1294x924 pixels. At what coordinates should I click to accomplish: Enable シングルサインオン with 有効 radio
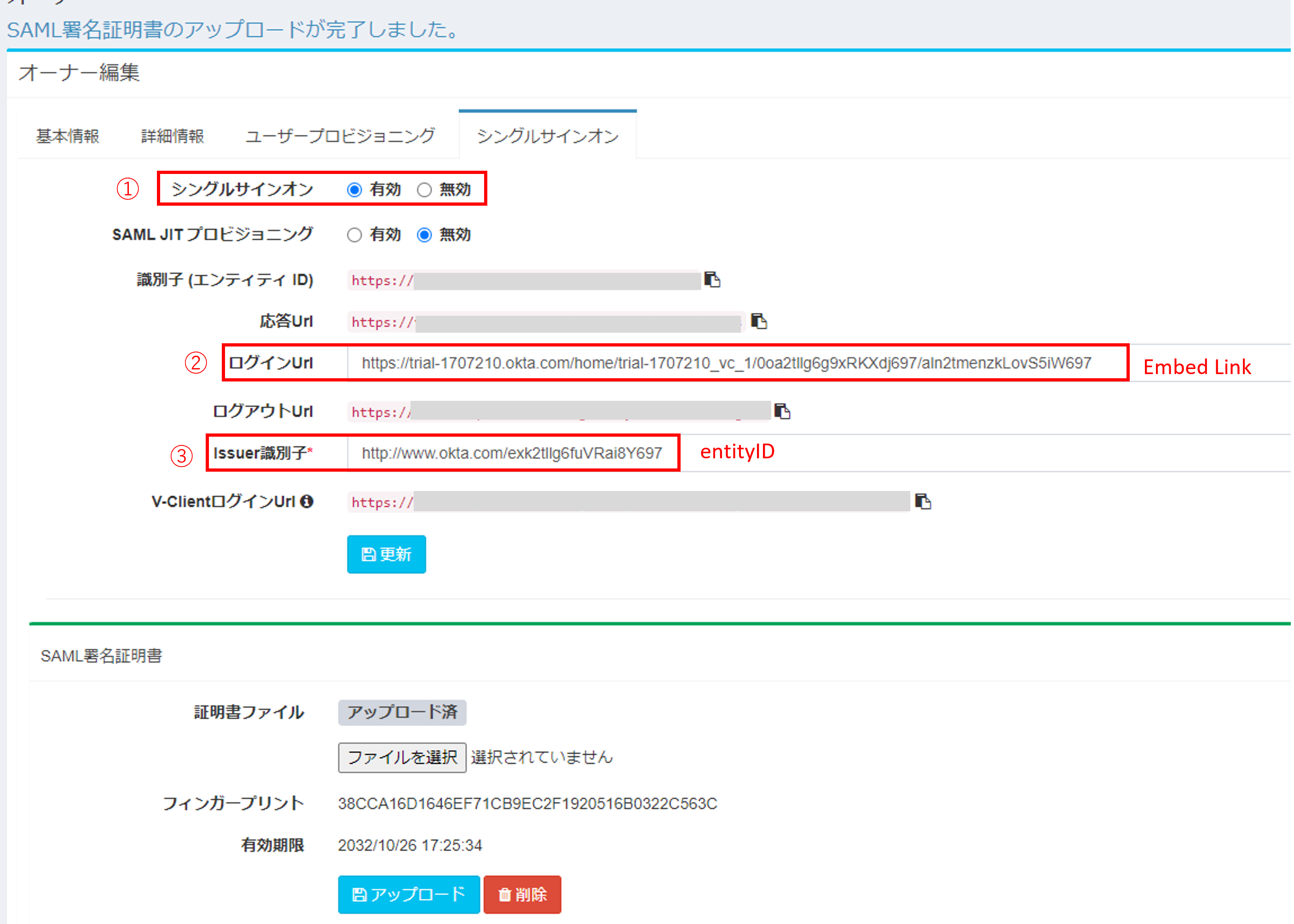click(x=354, y=190)
